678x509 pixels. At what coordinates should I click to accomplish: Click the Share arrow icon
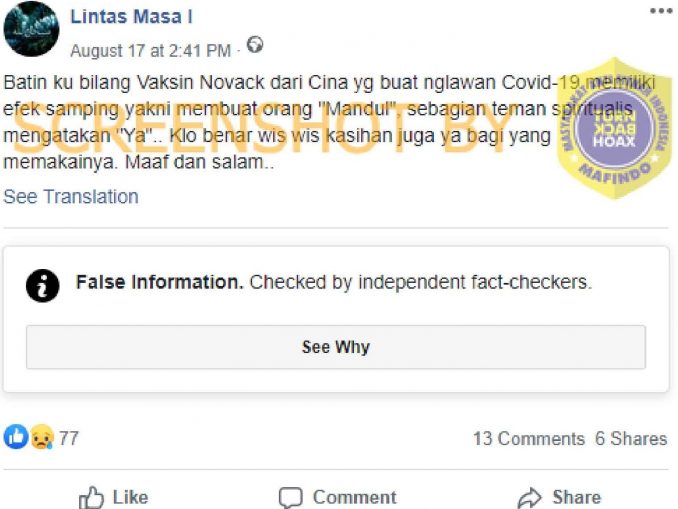(530, 497)
